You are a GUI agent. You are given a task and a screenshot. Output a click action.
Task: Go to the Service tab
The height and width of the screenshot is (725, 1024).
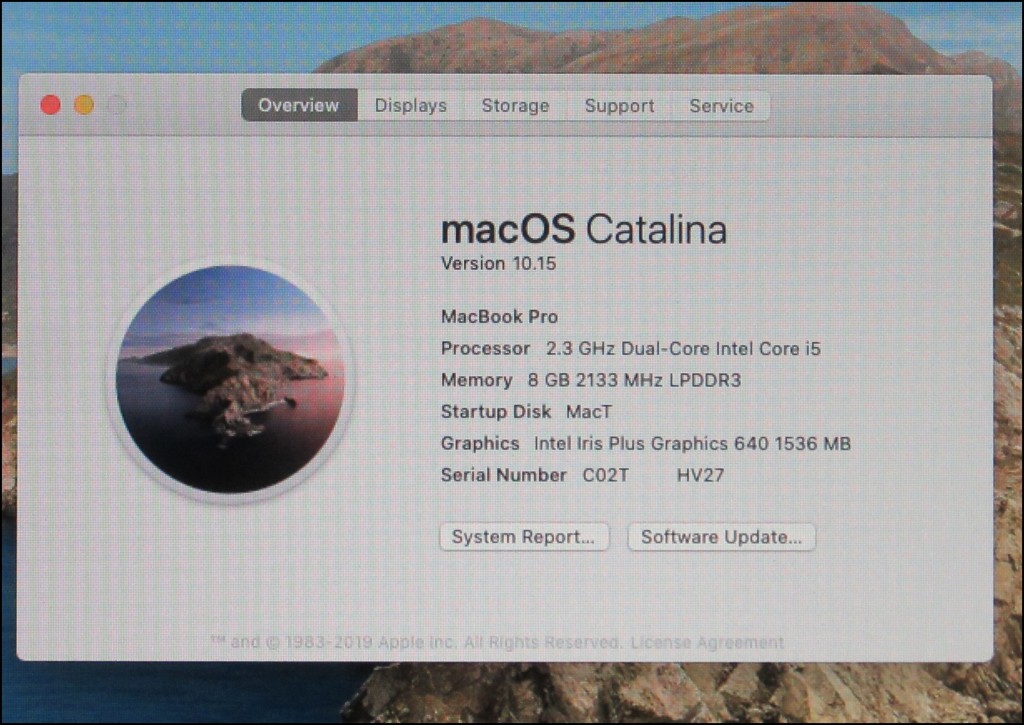coord(721,105)
